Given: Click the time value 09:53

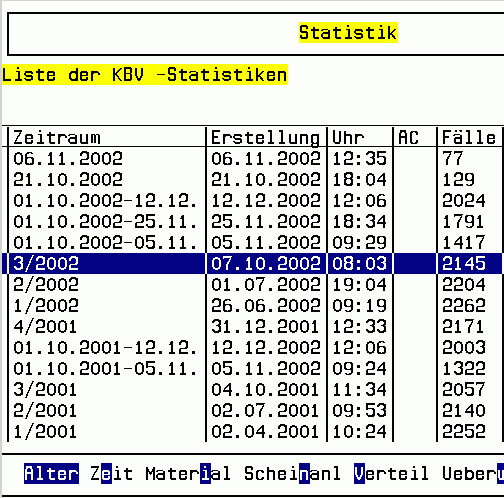Looking at the screenshot, I should tap(360, 410).
